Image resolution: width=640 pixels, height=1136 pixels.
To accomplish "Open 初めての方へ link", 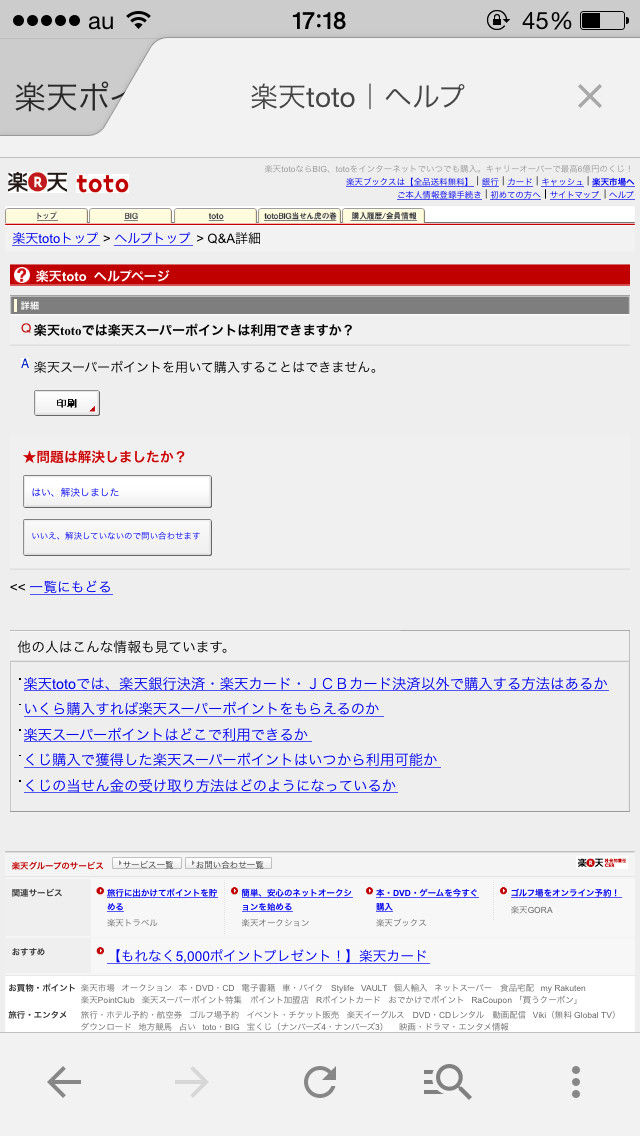I will click(515, 195).
